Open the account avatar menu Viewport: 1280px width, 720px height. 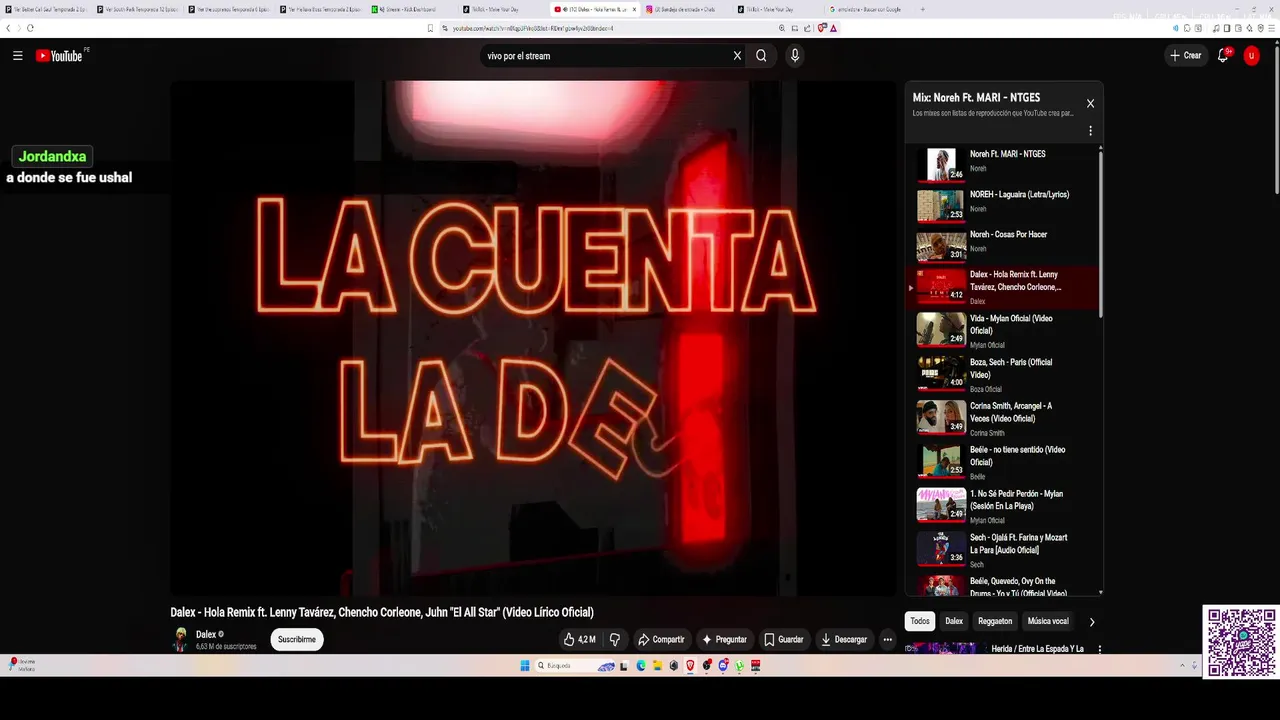[1251, 56]
